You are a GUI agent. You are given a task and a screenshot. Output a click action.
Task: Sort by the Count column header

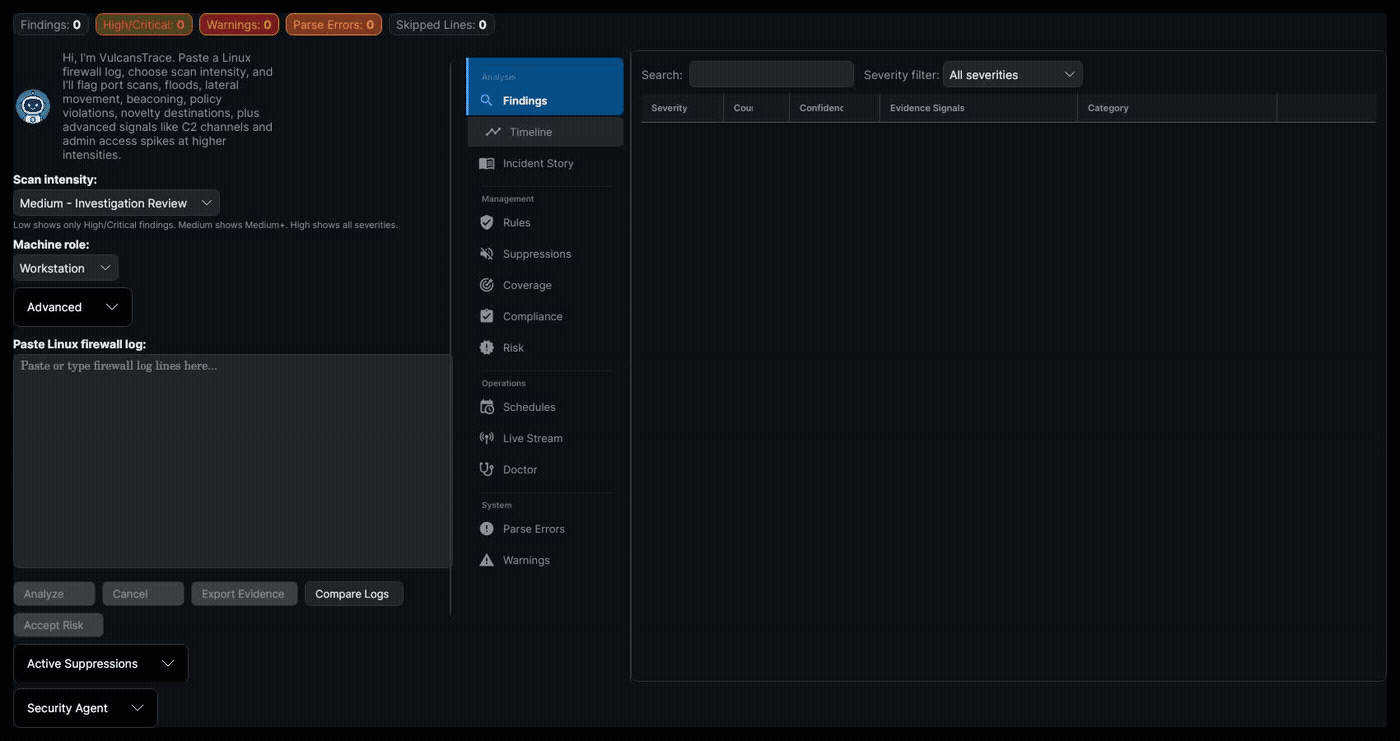pyautogui.click(x=756, y=108)
